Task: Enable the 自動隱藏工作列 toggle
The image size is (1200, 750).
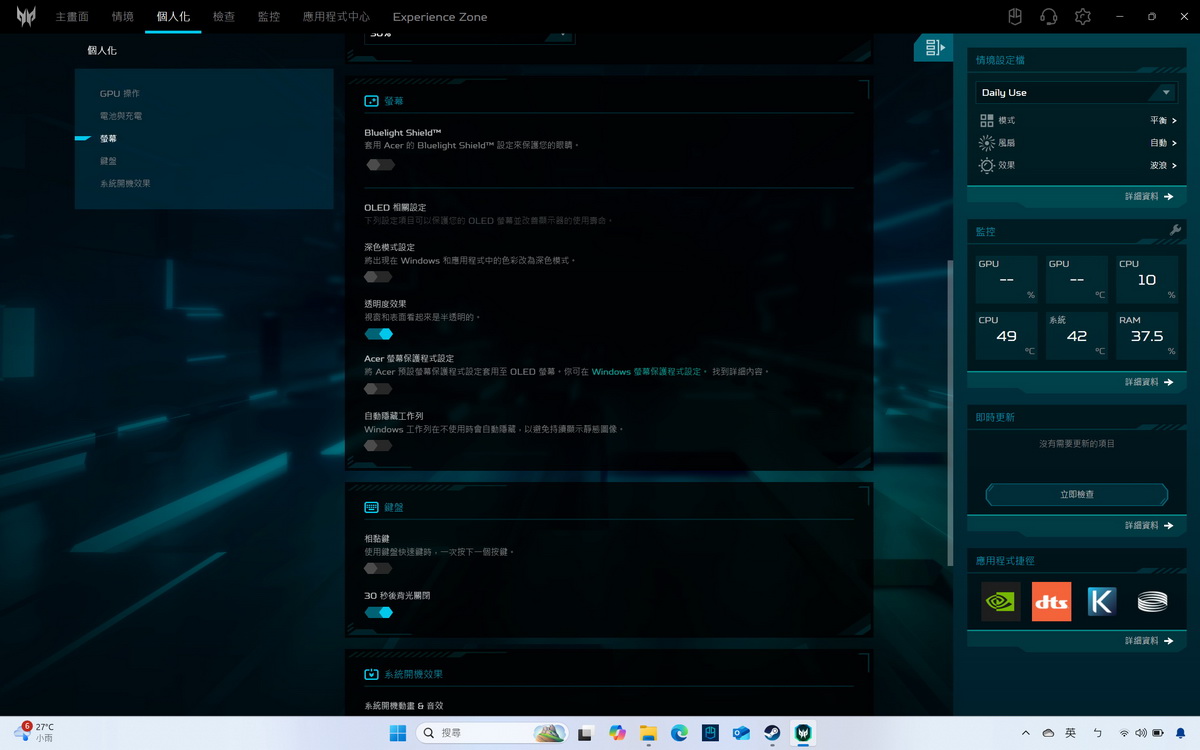Action: [379, 446]
